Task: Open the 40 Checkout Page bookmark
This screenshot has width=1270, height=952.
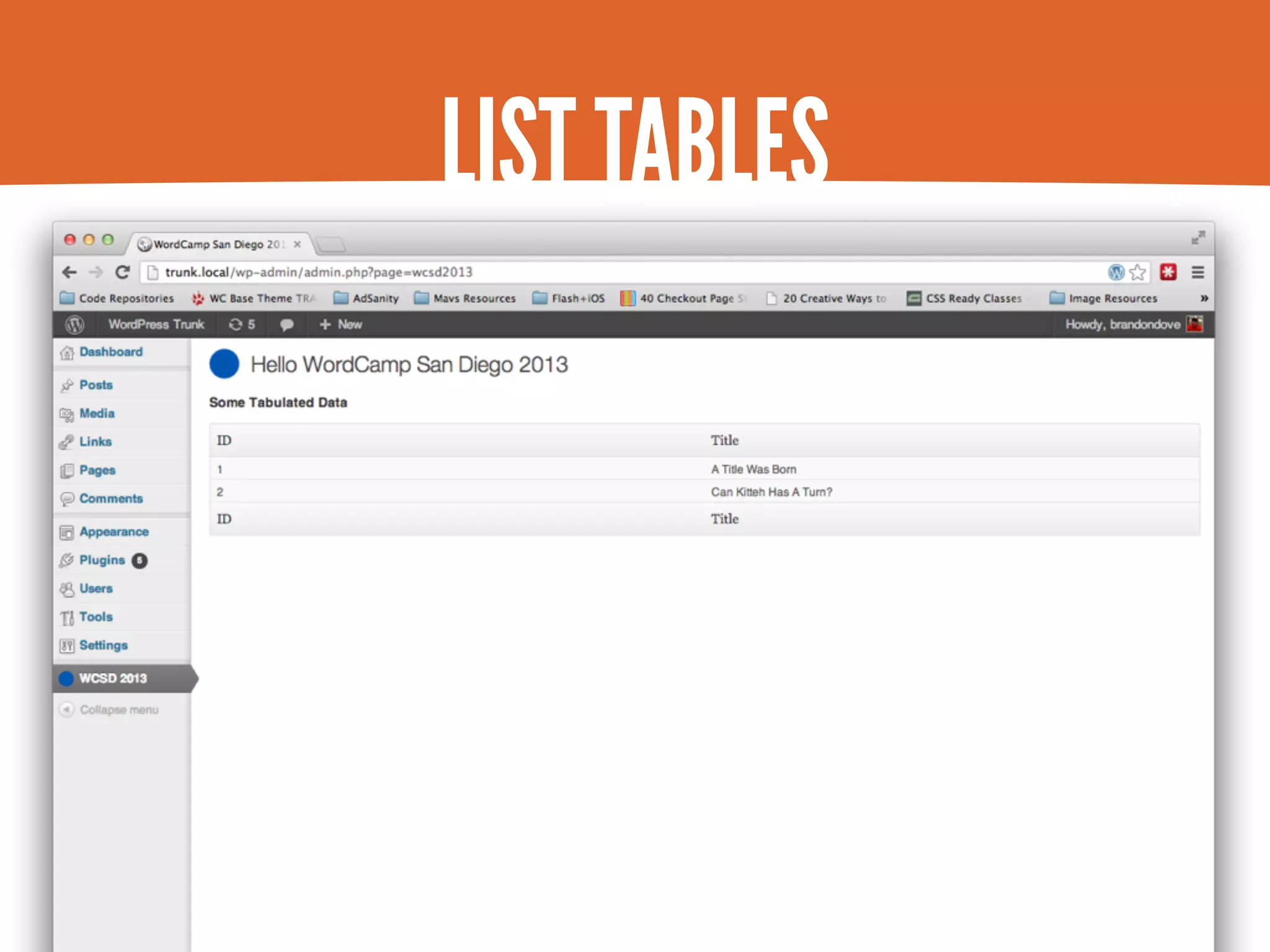Action: coord(683,298)
